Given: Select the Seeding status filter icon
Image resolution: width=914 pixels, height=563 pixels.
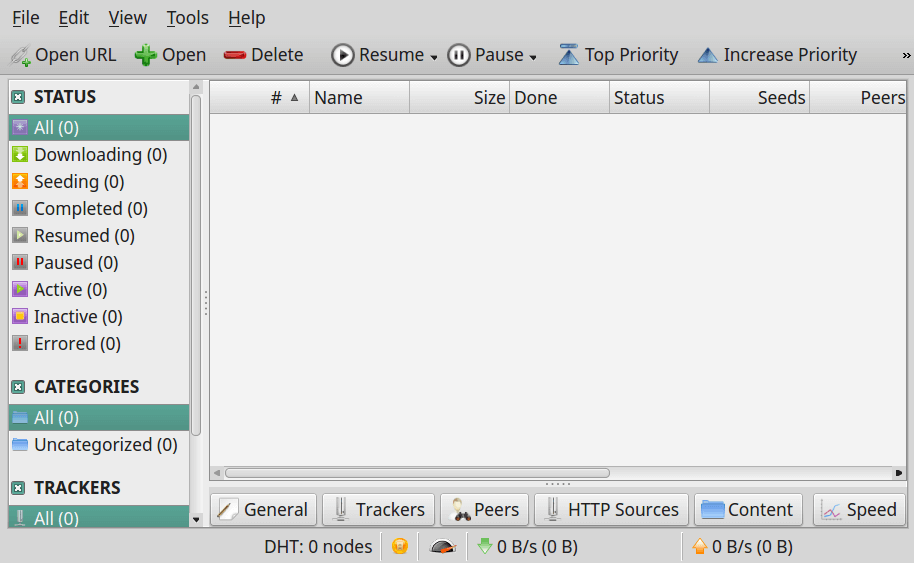Looking at the screenshot, I should click(x=20, y=181).
